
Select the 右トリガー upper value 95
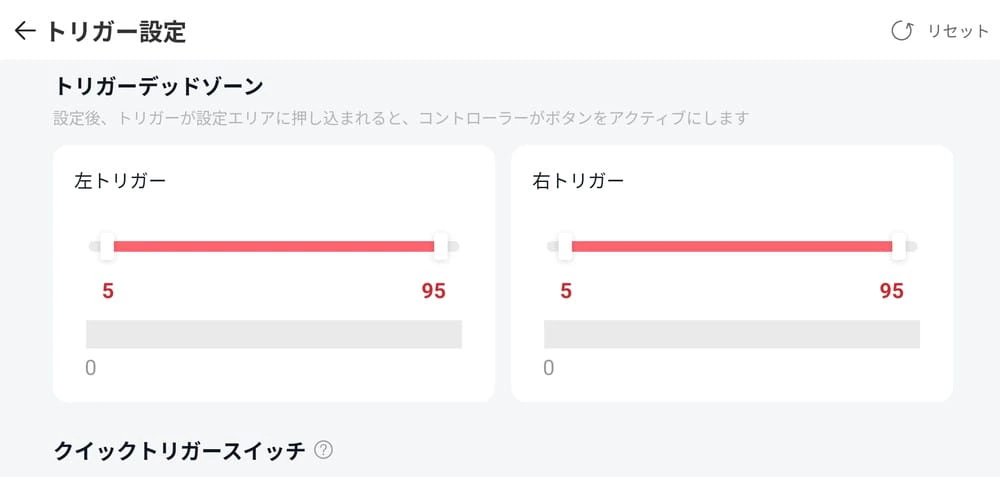point(891,291)
